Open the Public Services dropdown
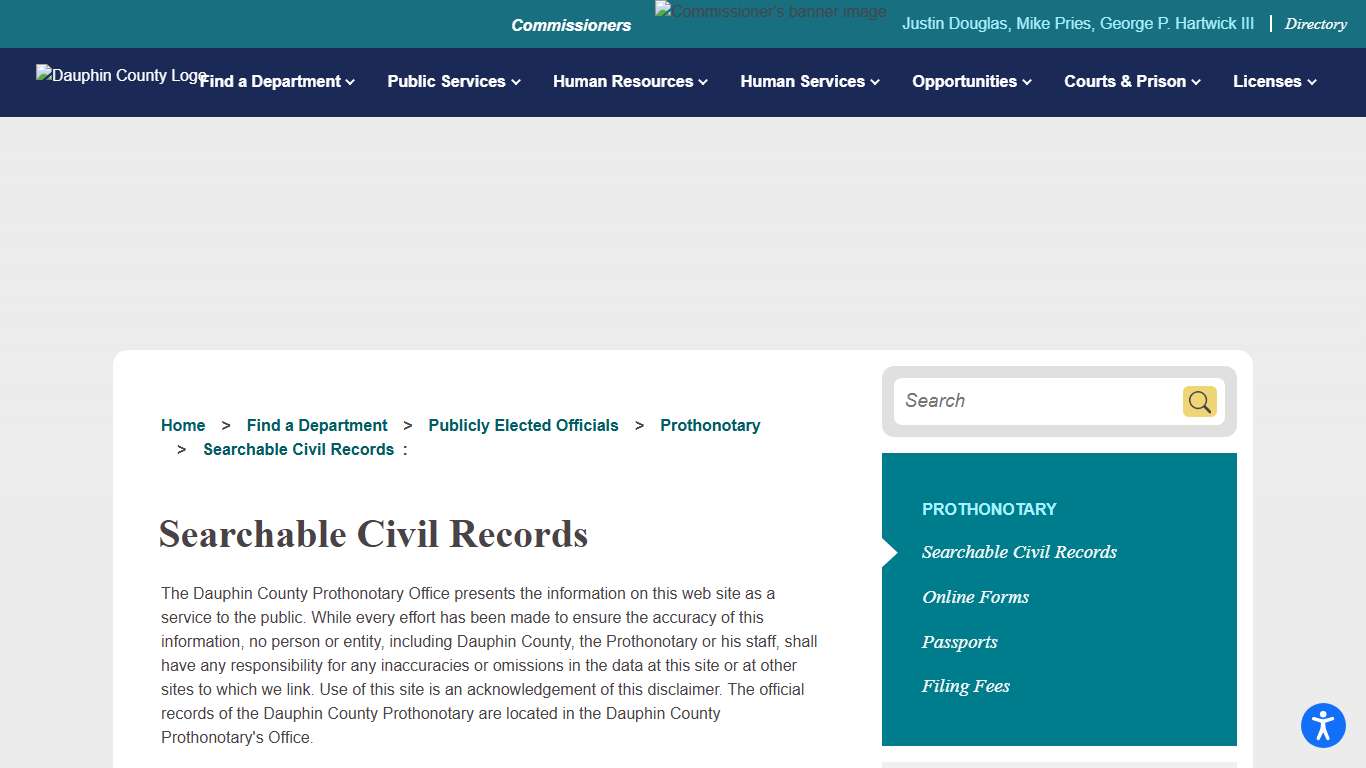The width and height of the screenshot is (1366, 768). [x=453, y=82]
